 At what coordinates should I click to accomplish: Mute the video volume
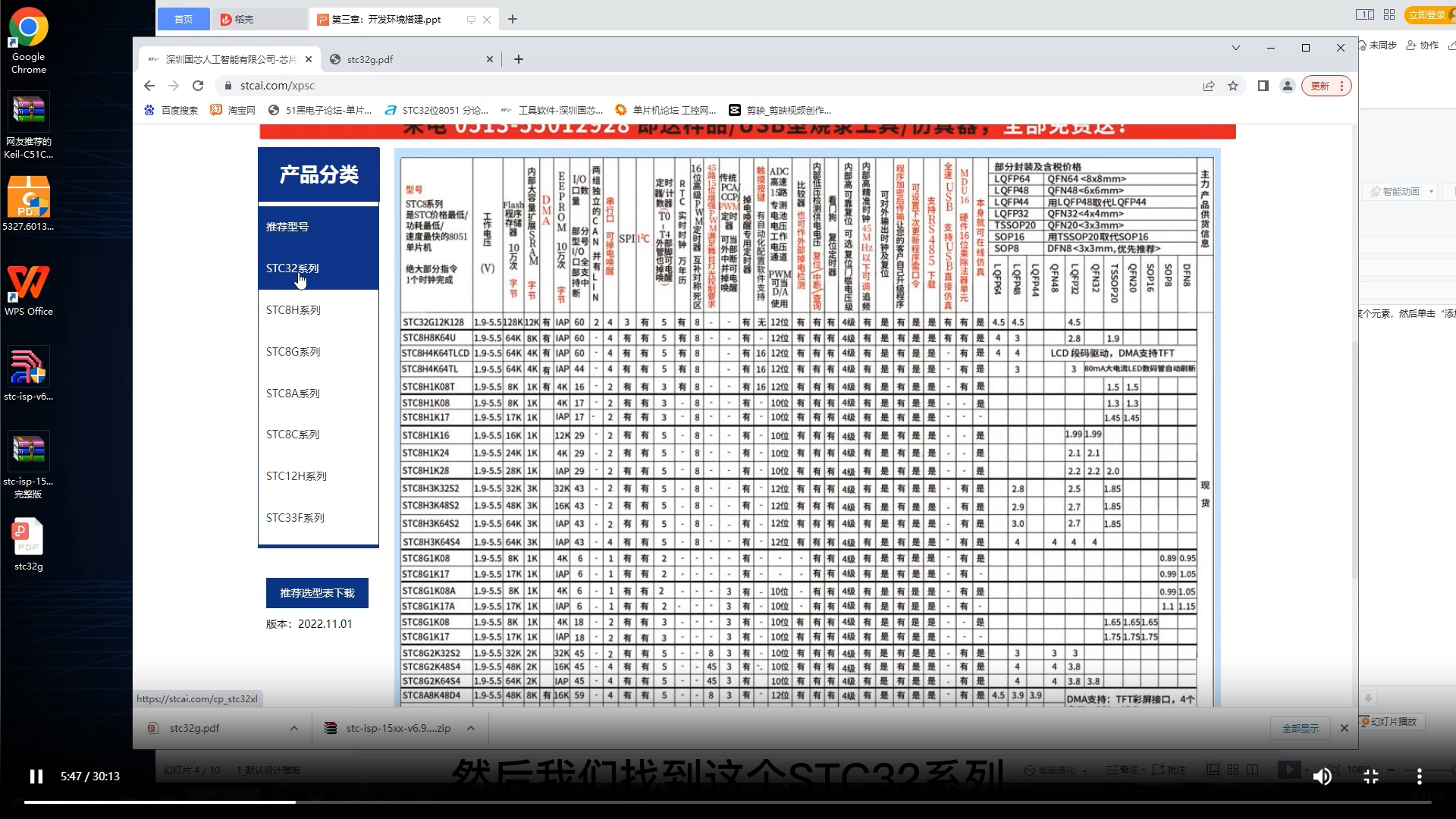1322,777
